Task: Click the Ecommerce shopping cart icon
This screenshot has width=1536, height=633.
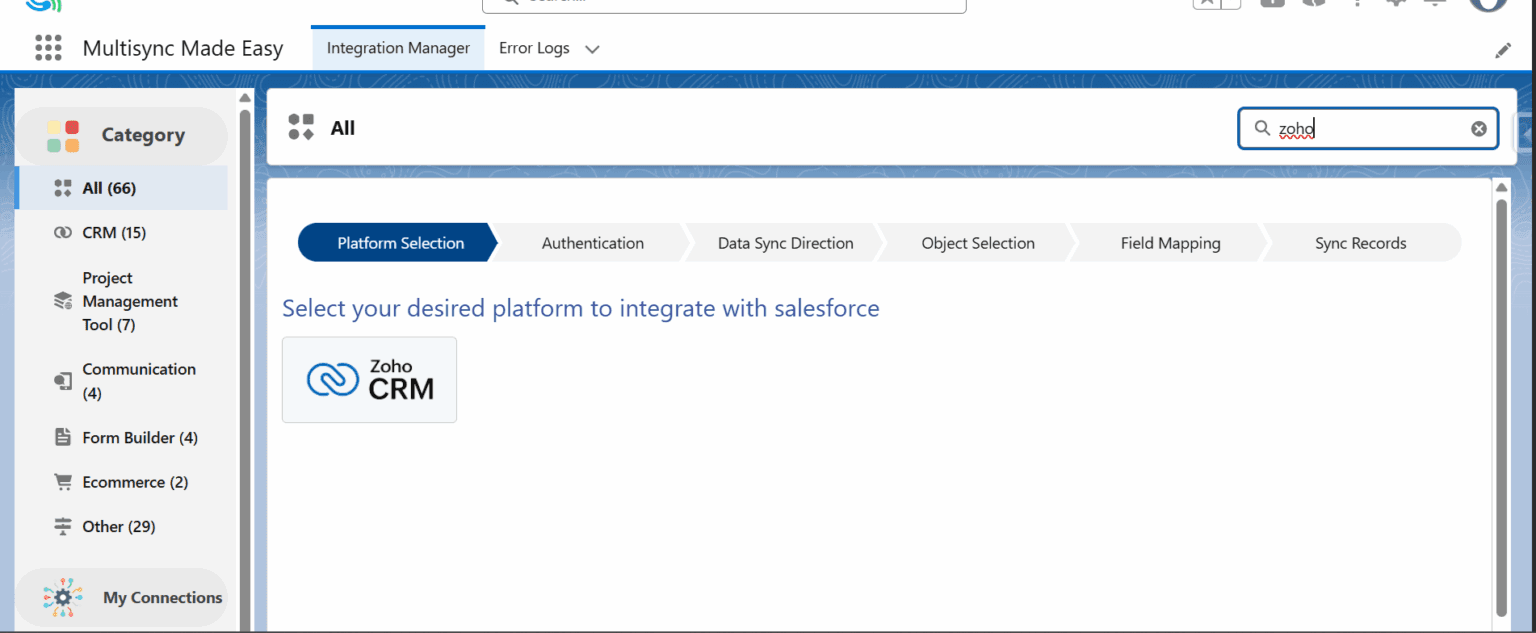Action: click(63, 482)
